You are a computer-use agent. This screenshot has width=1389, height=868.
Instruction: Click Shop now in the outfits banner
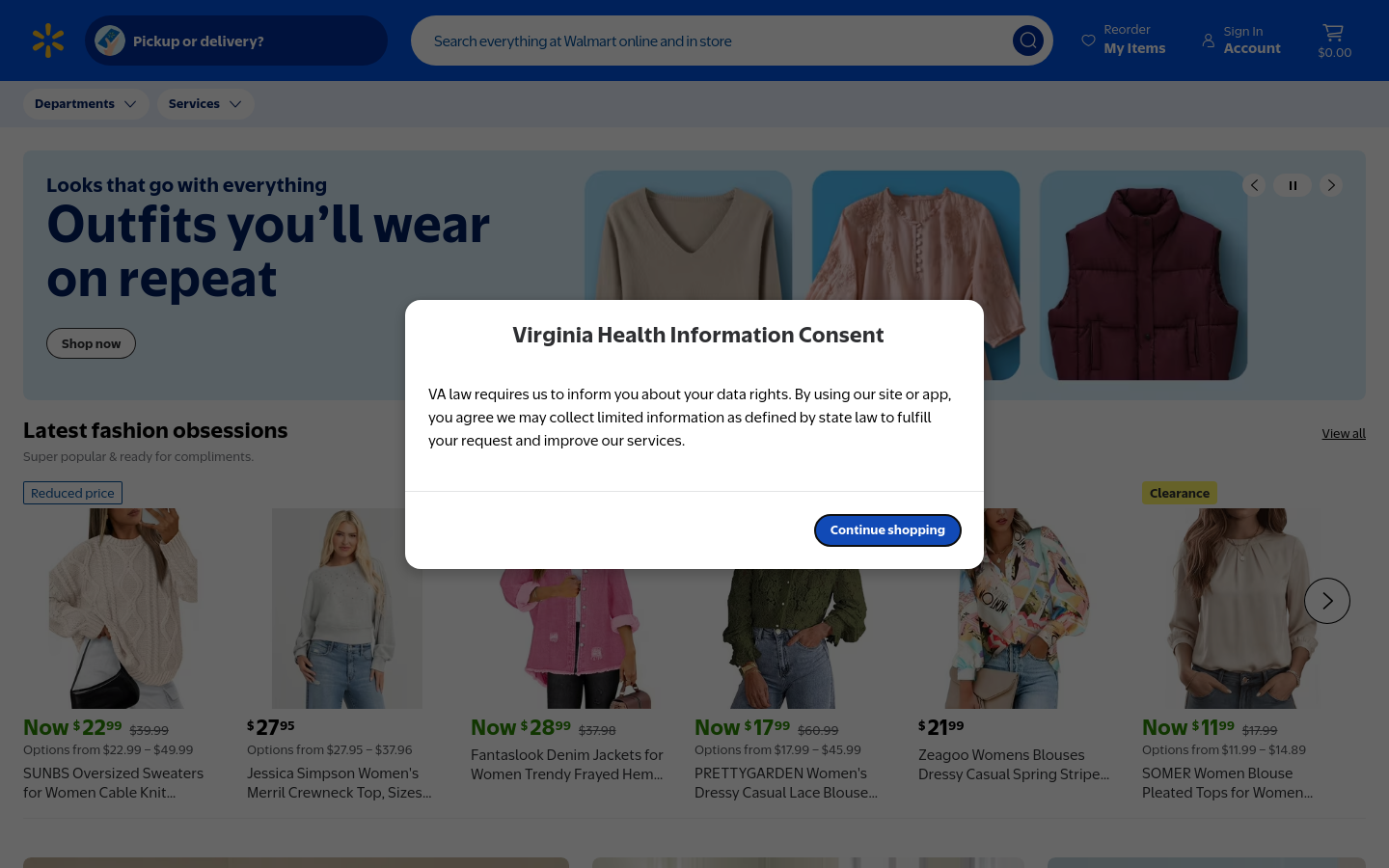click(91, 343)
